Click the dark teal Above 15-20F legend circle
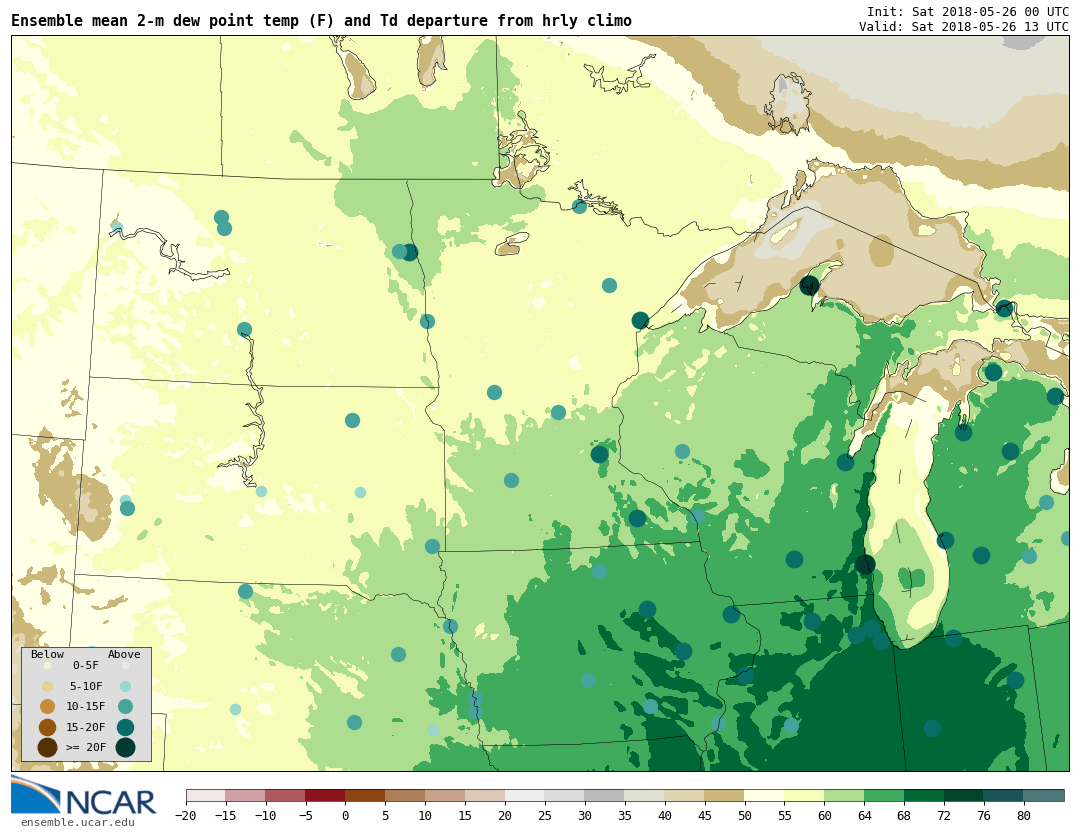 tap(125, 727)
